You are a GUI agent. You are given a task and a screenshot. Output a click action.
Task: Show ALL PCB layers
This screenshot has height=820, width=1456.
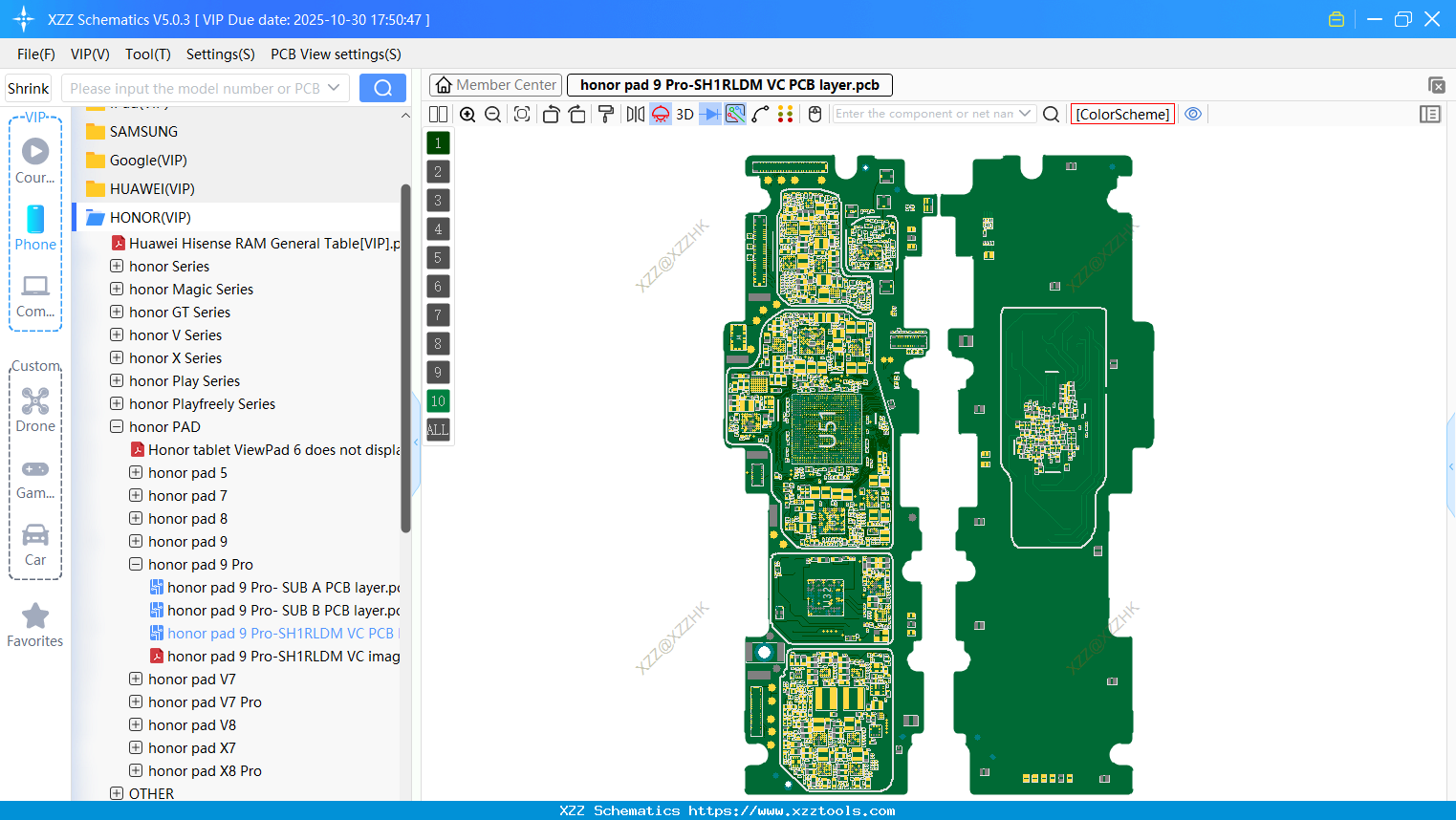(x=438, y=430)
